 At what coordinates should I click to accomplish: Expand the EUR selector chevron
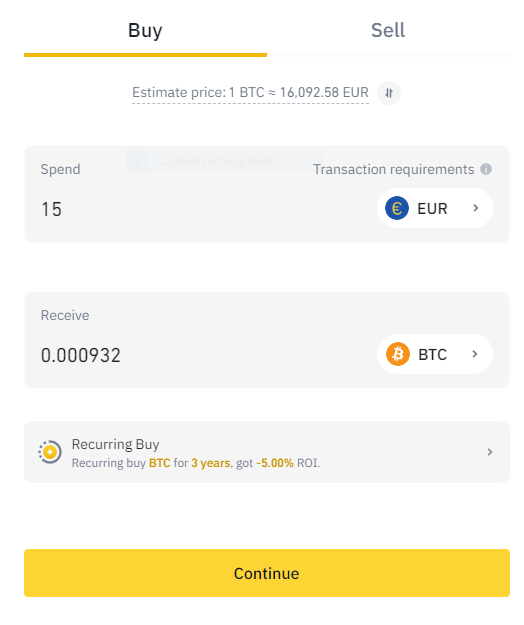[475, 208]
